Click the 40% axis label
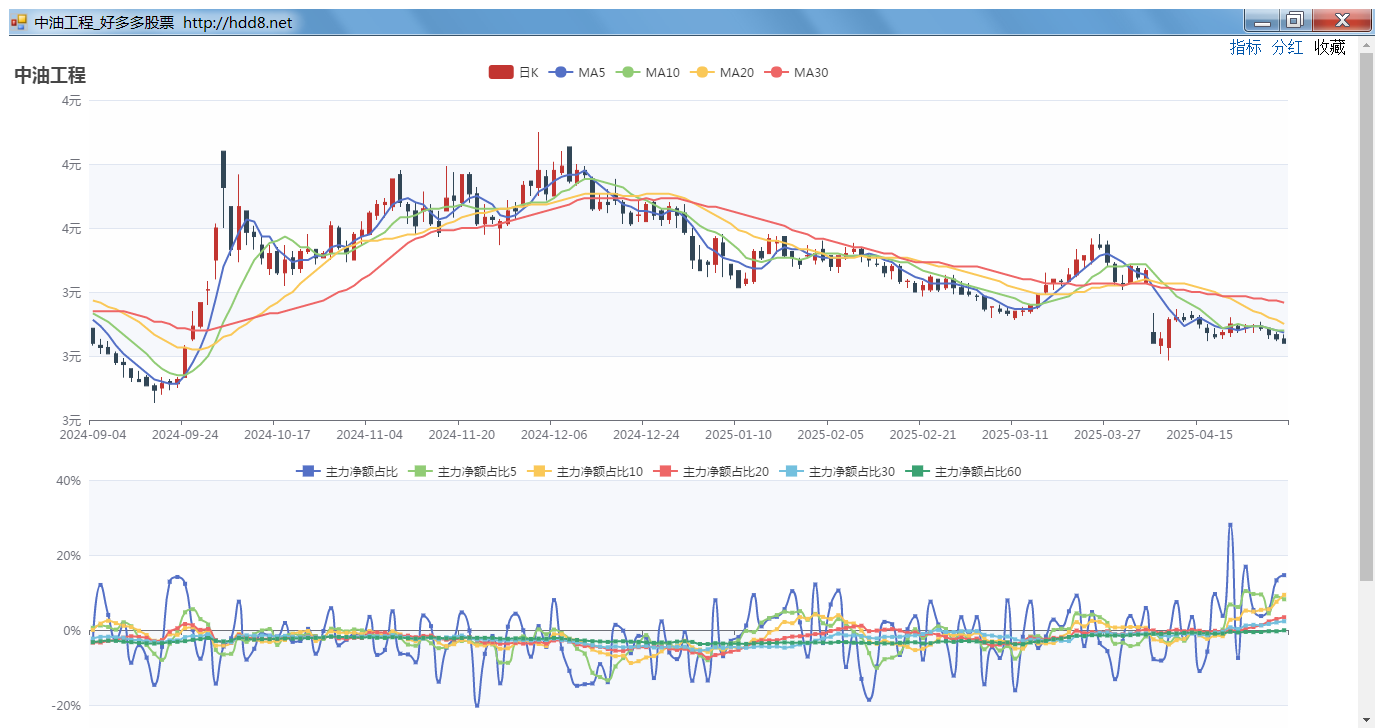The height and width of the screenshot is (728, 1379). (x=68, y=480)
